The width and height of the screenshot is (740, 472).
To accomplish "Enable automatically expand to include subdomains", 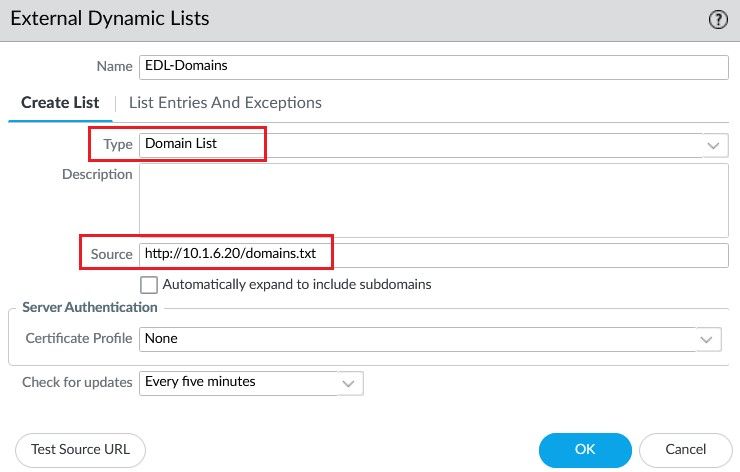I will pos(149,284).
